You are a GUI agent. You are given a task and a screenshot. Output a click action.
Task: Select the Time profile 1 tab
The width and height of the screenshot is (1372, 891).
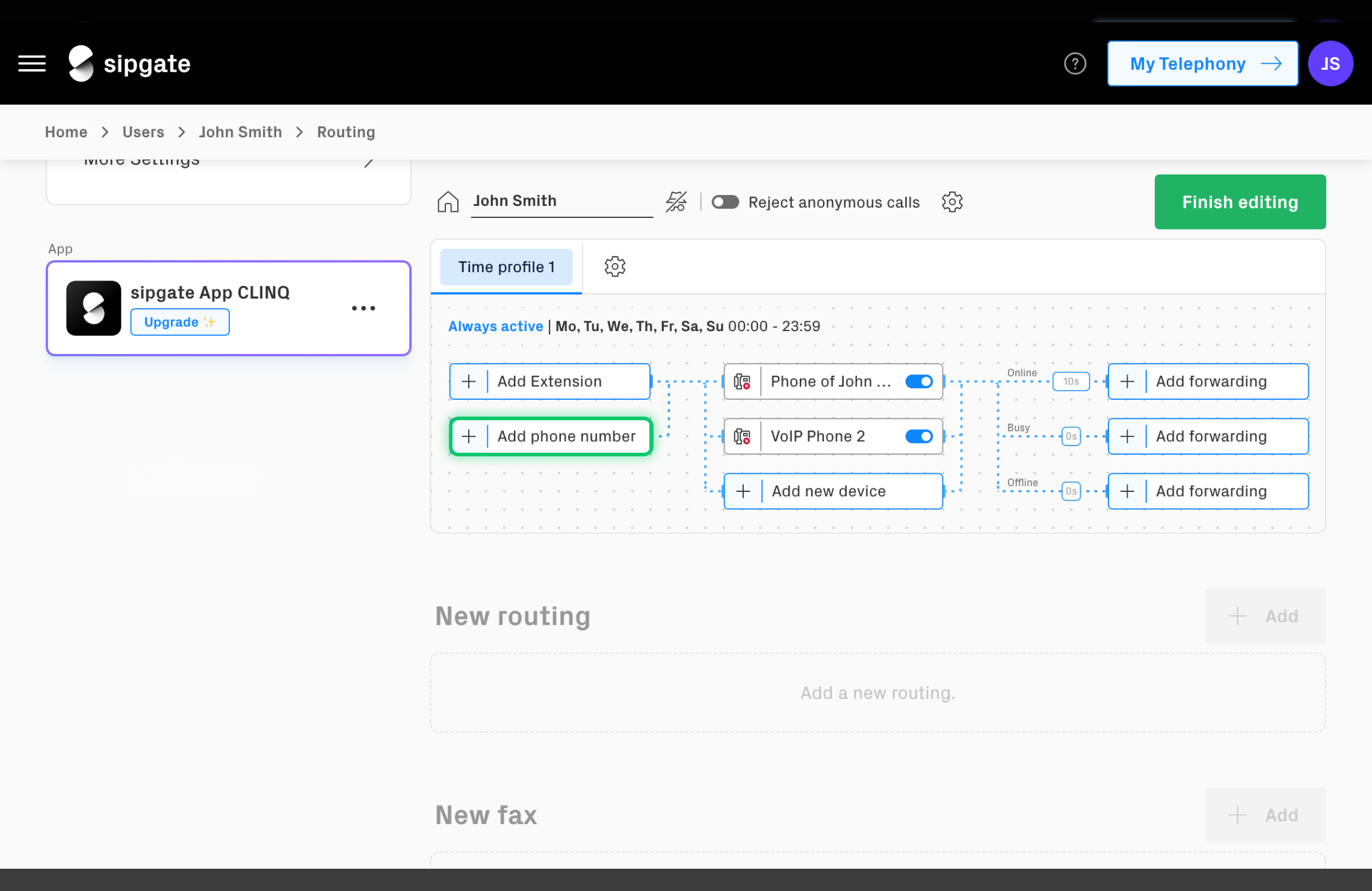coord(506,267)
